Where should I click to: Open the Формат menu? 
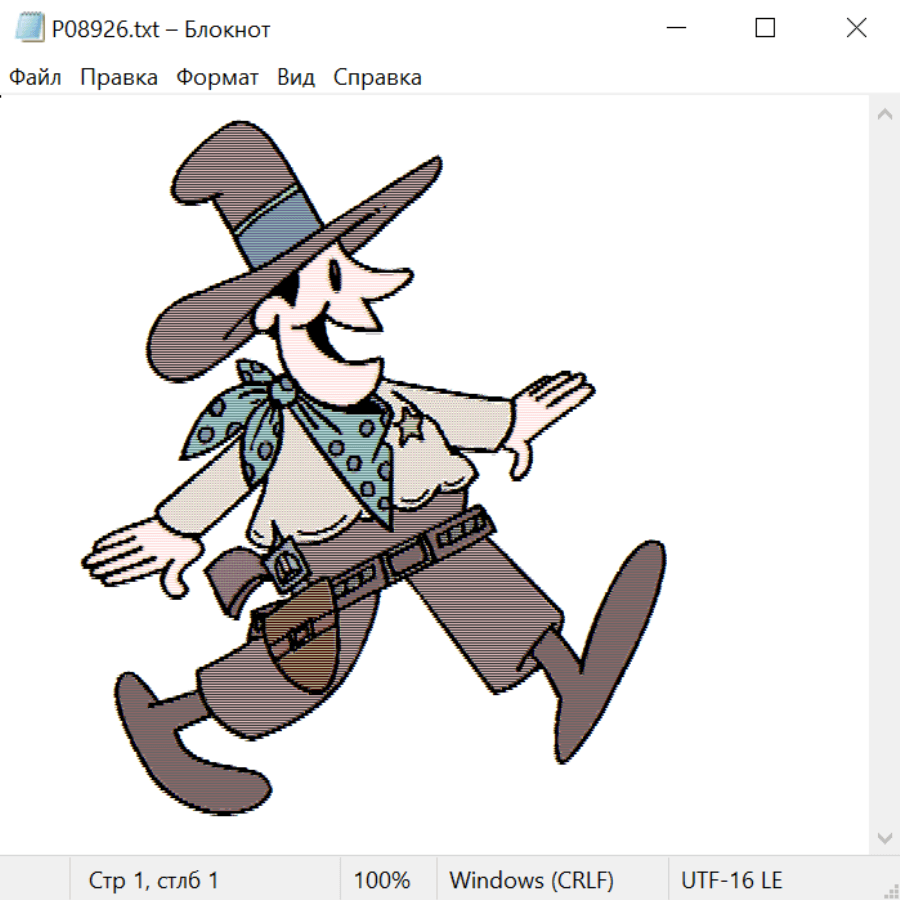point(217,77)
